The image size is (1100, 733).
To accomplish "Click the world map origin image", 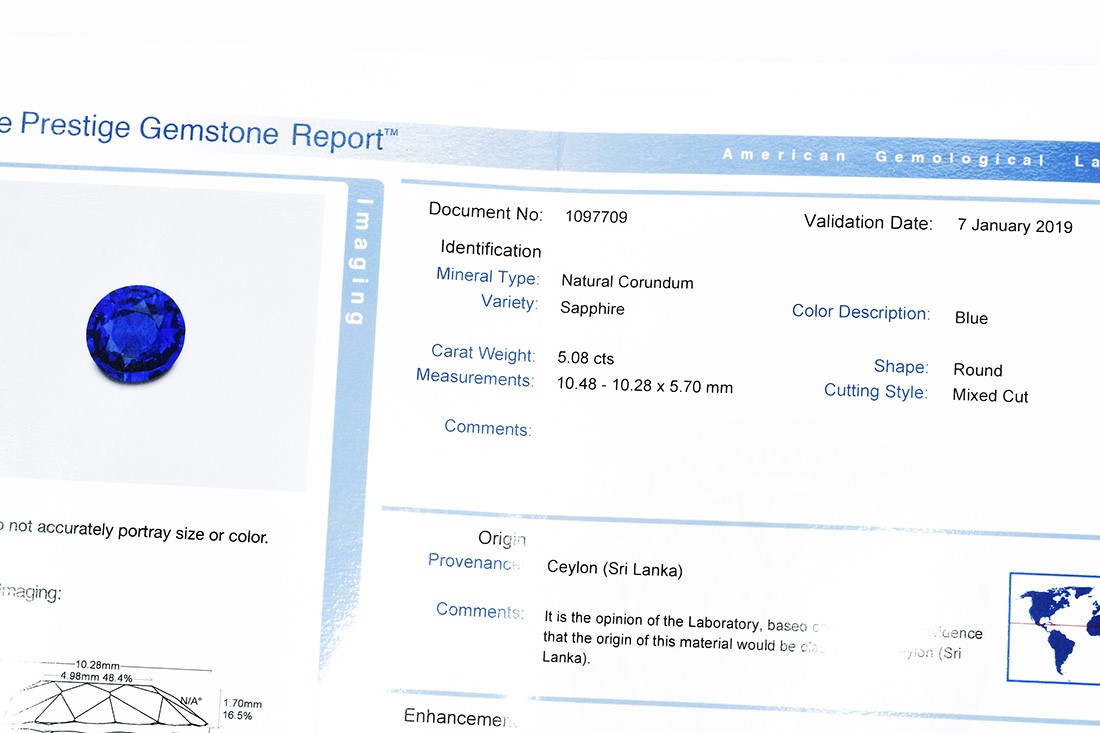I will coord(1054,628).
